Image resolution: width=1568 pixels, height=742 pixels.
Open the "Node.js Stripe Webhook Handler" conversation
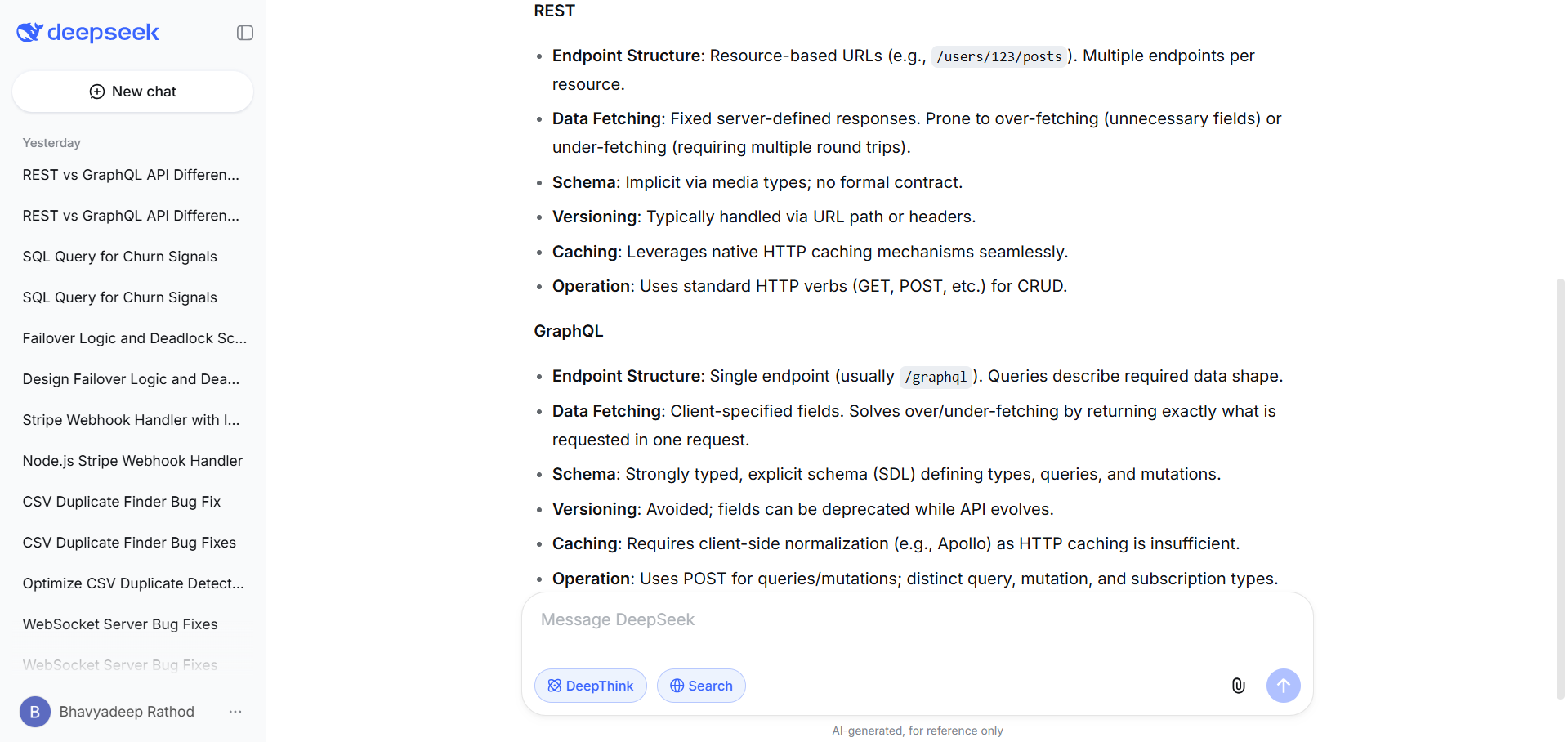tap(132, 460)
